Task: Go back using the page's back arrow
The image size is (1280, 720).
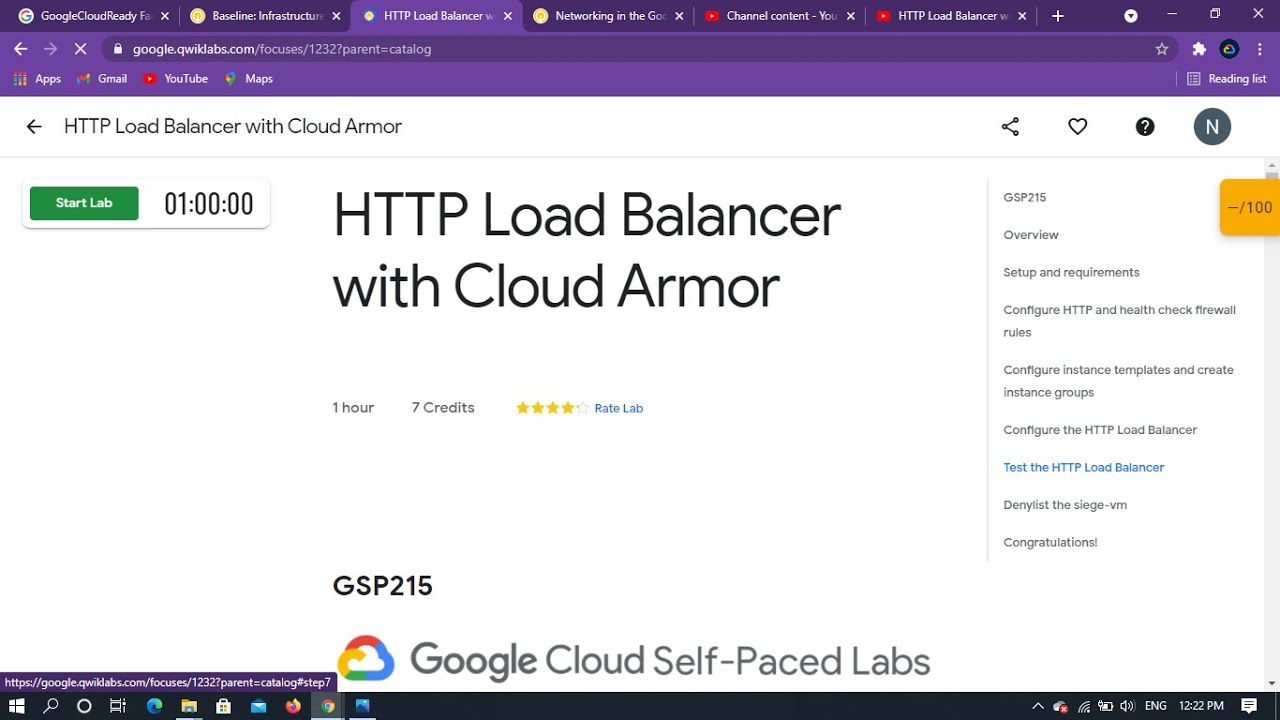Action: pos(34,127)
